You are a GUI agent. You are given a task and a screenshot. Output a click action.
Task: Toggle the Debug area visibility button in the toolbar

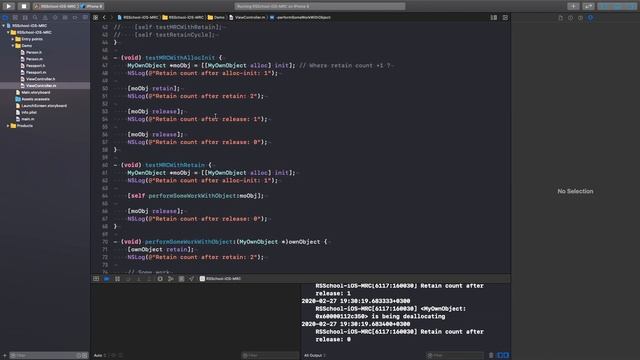[x=618, y=6]
